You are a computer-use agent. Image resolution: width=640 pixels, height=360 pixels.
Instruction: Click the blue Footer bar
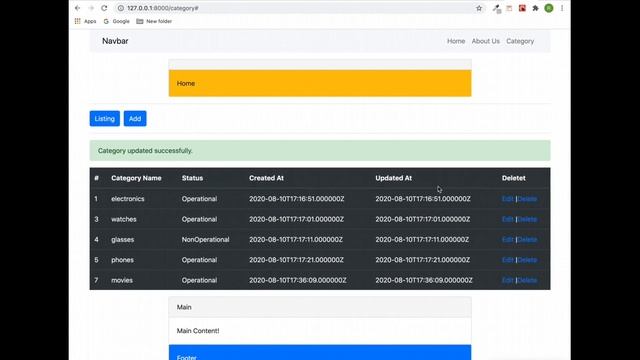click(320, 353)
